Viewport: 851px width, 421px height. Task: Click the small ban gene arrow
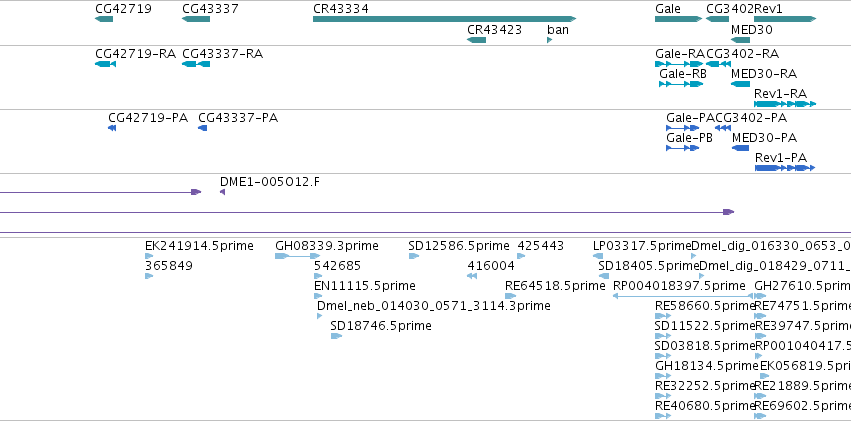(550, 40)
